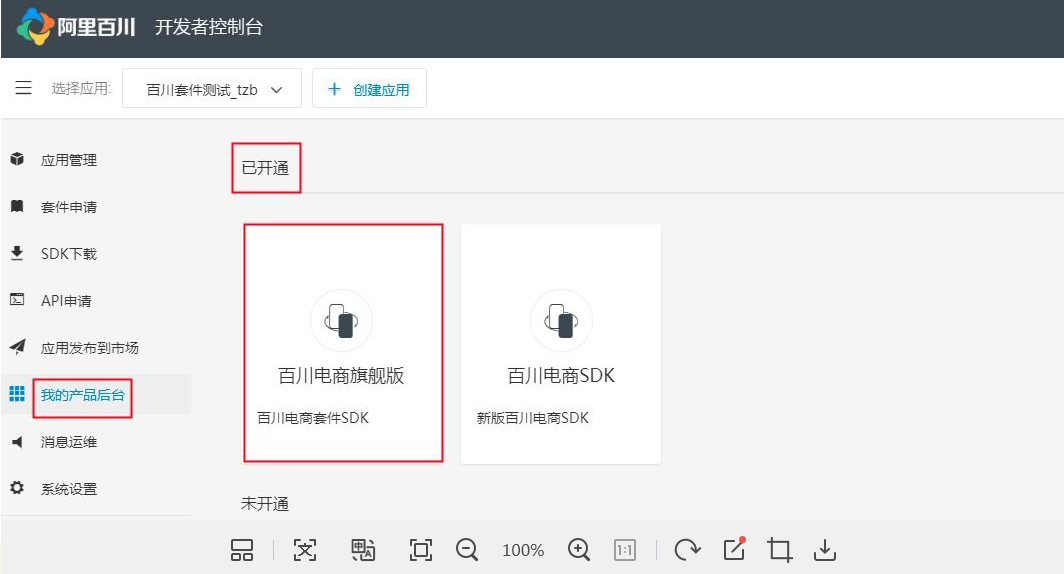
Task: Click the 100% zoom level text
Action: [x=523, y=550]
